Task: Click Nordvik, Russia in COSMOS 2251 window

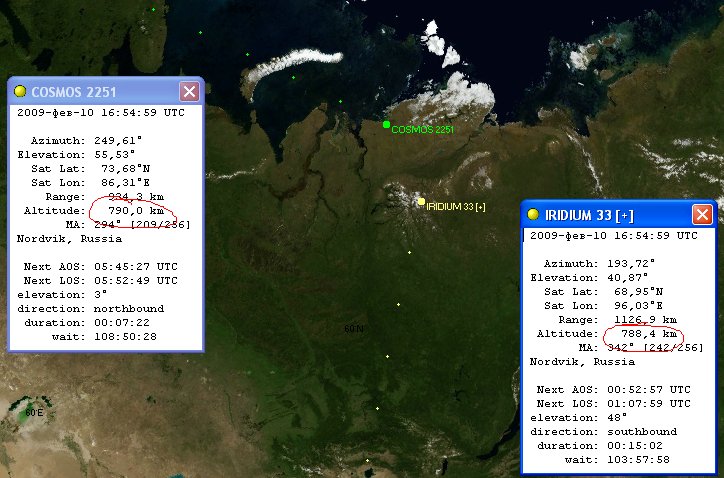Action: [x=69, y=239]
